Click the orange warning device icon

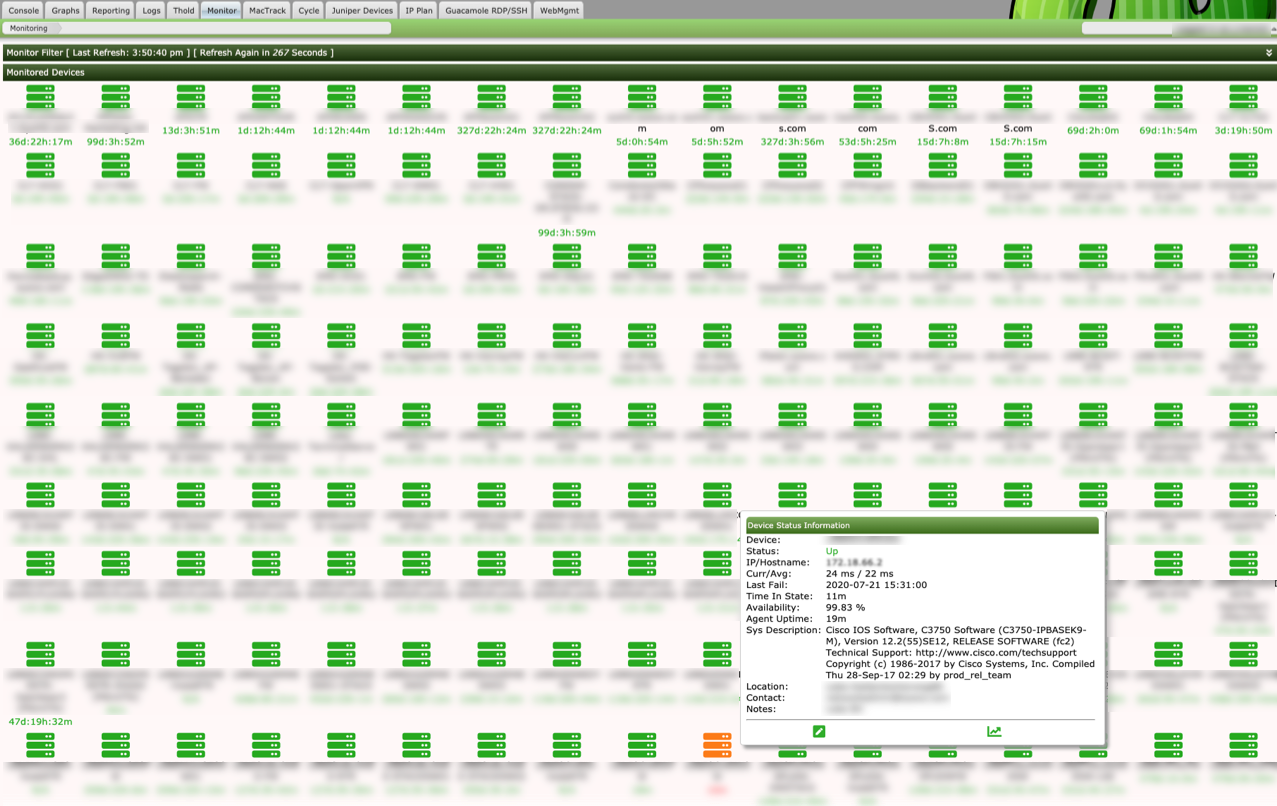pyautogui.click(x=717, y=745)
